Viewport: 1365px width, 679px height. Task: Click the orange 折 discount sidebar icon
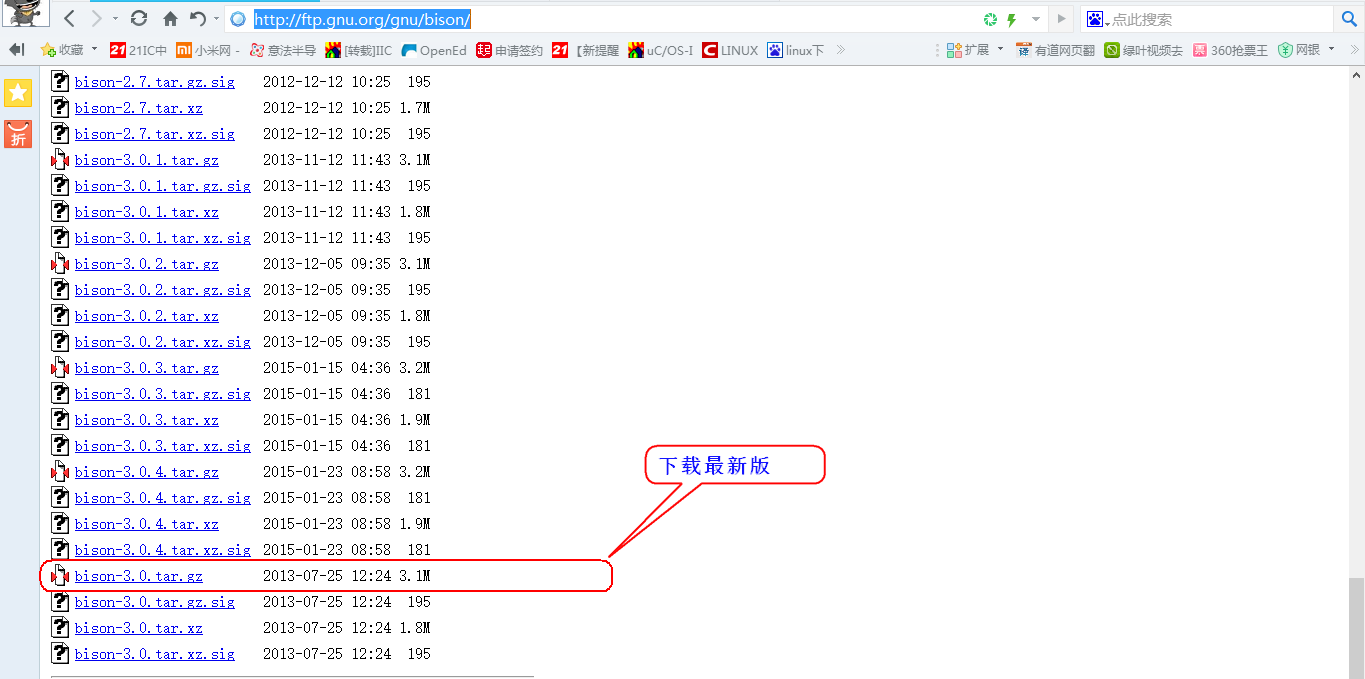(18, 134)
